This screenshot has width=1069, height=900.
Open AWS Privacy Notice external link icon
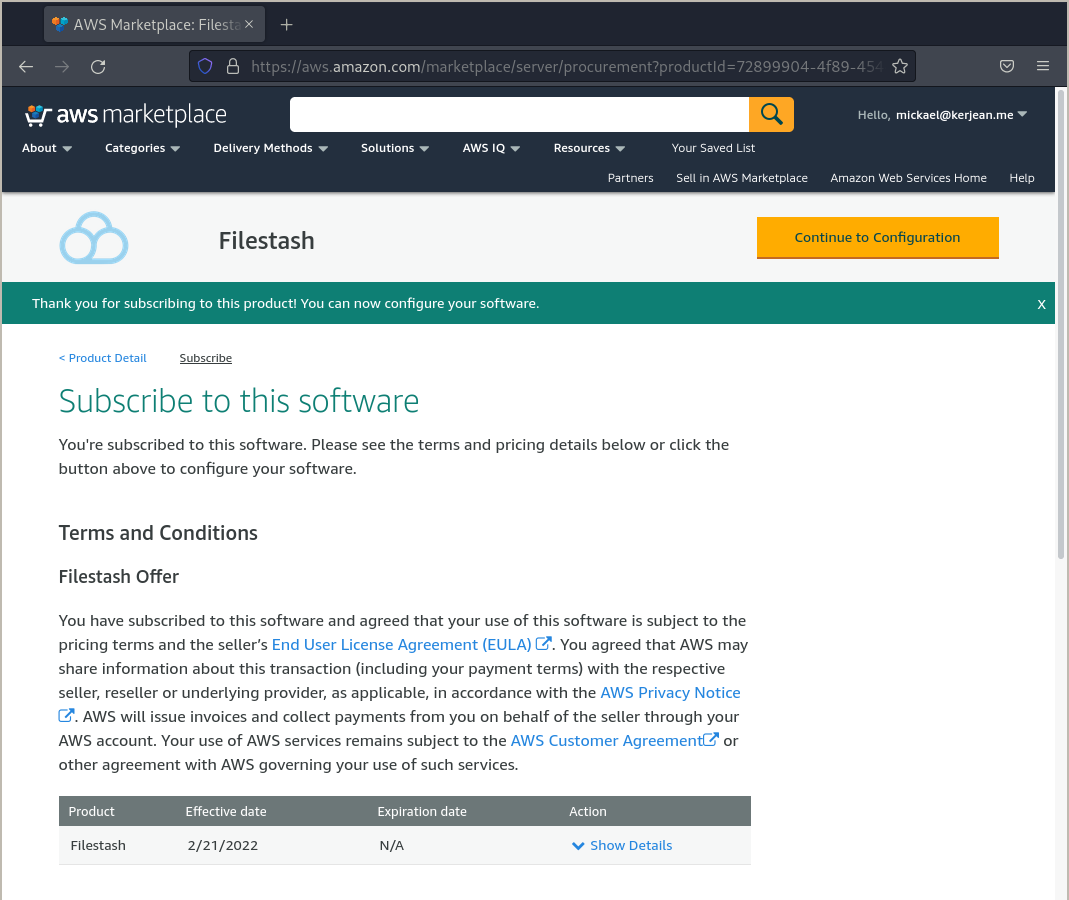click(66, 715)
